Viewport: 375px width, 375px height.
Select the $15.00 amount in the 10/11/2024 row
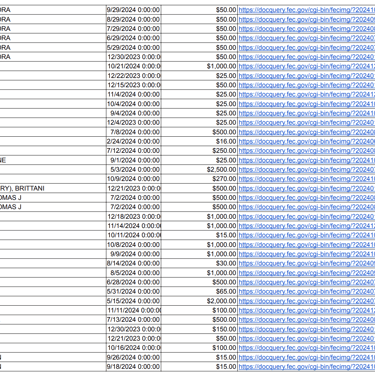(199, 235)
